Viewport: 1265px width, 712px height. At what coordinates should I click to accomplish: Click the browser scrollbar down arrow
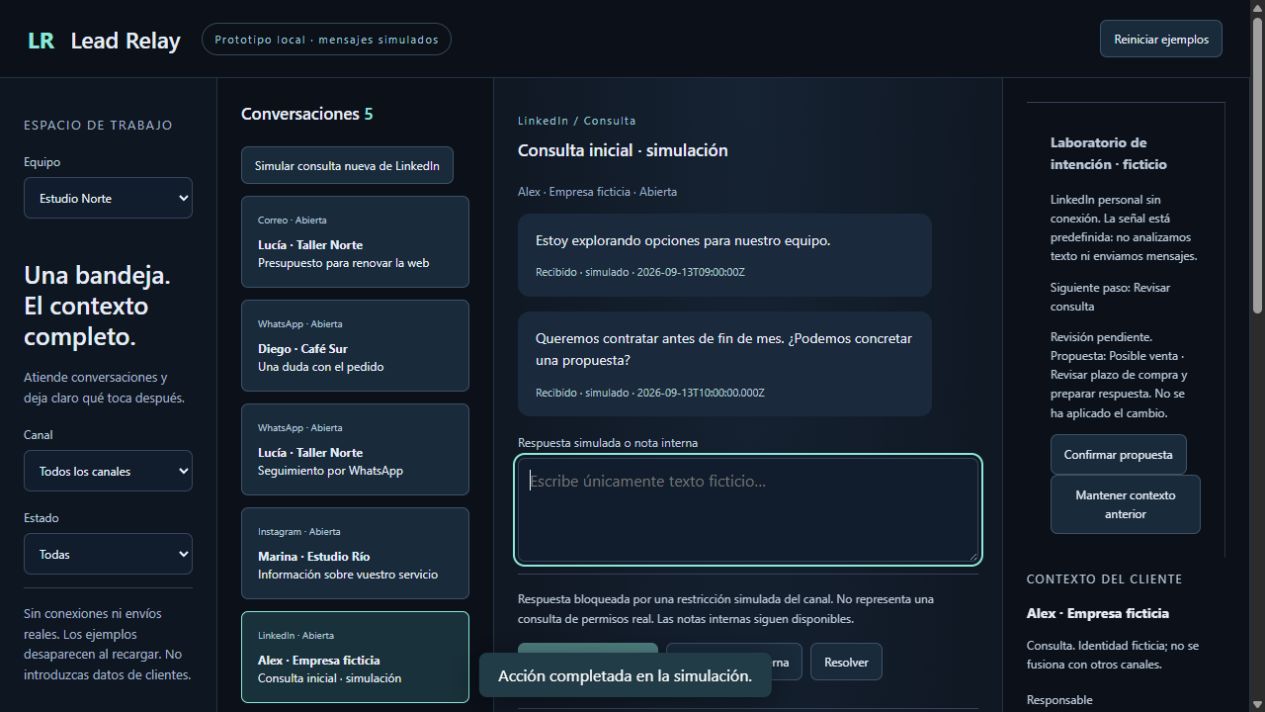[1257, 704]
